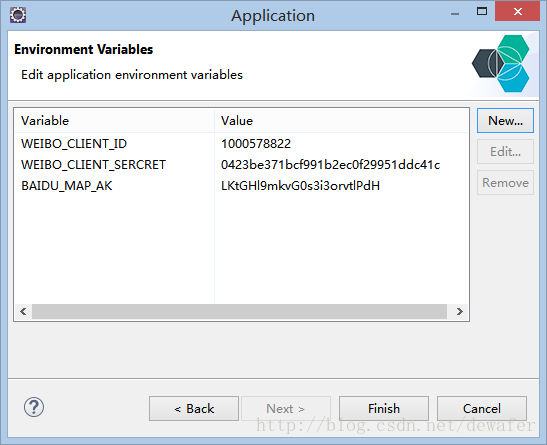Click the help question mark icon
This screenshot has width=547, height=445.
(x=34, y=407)
